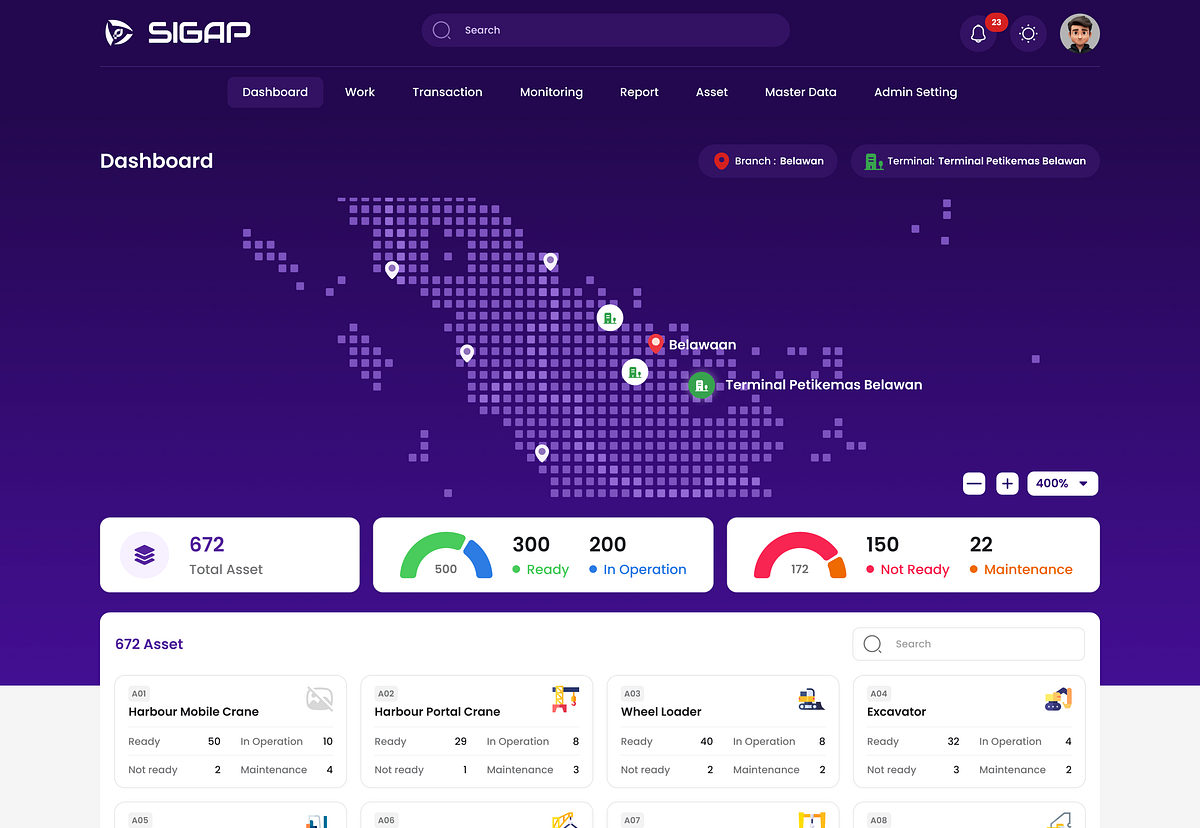The height and width of the screenshot is (828, 1200).
Task: Click the Excavator icon
Action: point(1058,699)
